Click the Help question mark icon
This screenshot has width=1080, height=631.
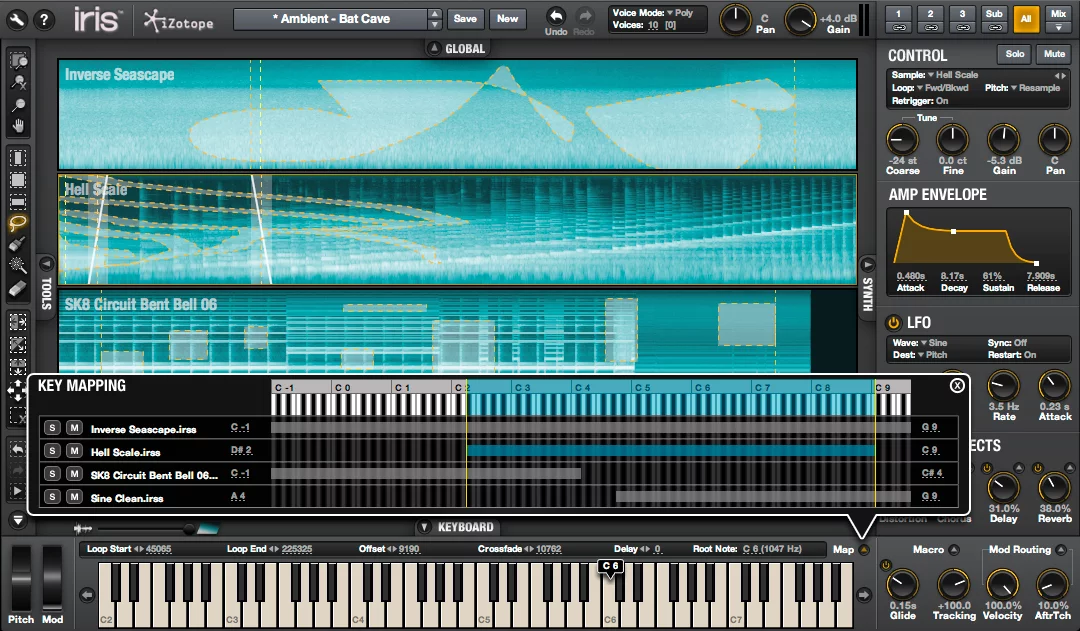45,18
